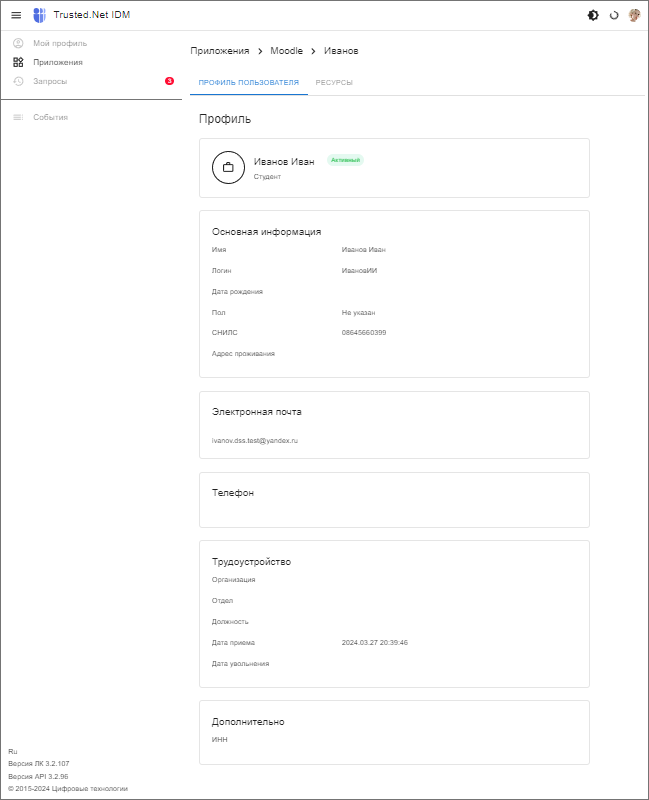649x800 pixels.
Task: Click Ru language selector
Action: tap(12, 752)
